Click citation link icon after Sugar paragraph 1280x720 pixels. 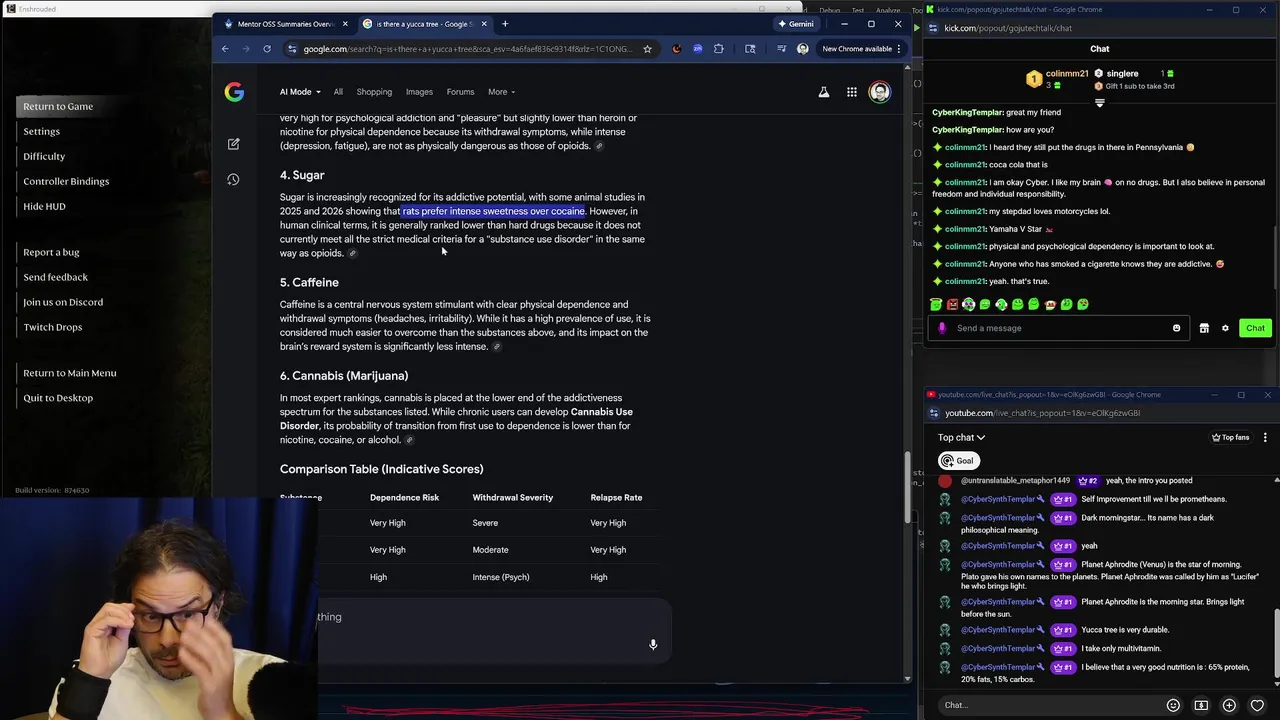tap(352, 254)
